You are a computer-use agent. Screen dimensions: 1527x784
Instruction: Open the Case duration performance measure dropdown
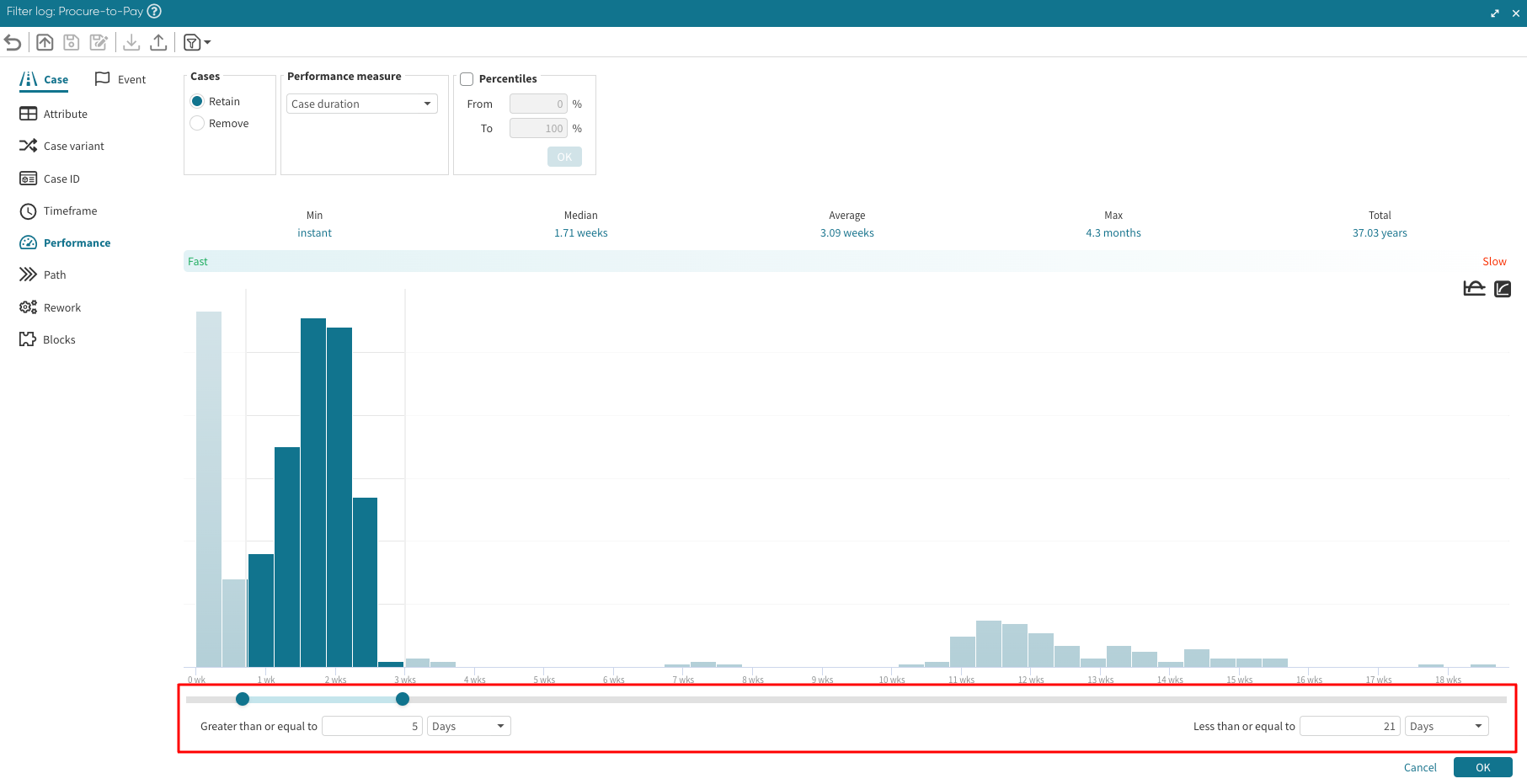pos(361,104)
